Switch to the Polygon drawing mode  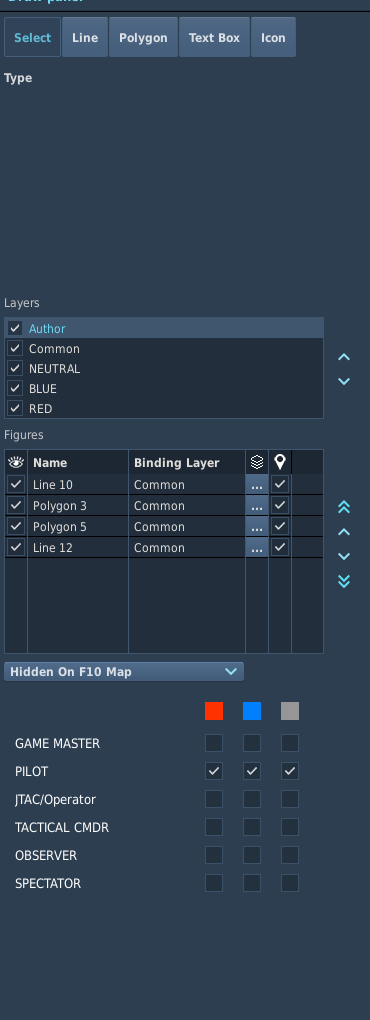143,38
